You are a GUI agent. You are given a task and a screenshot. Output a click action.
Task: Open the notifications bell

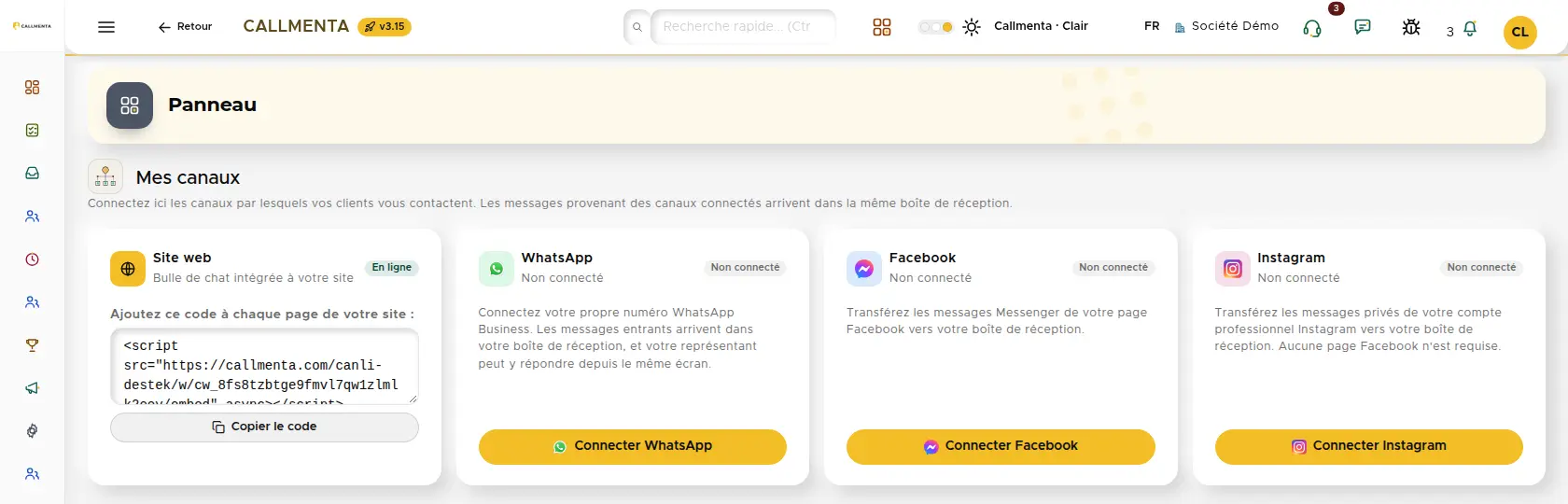coord(1470,29)
